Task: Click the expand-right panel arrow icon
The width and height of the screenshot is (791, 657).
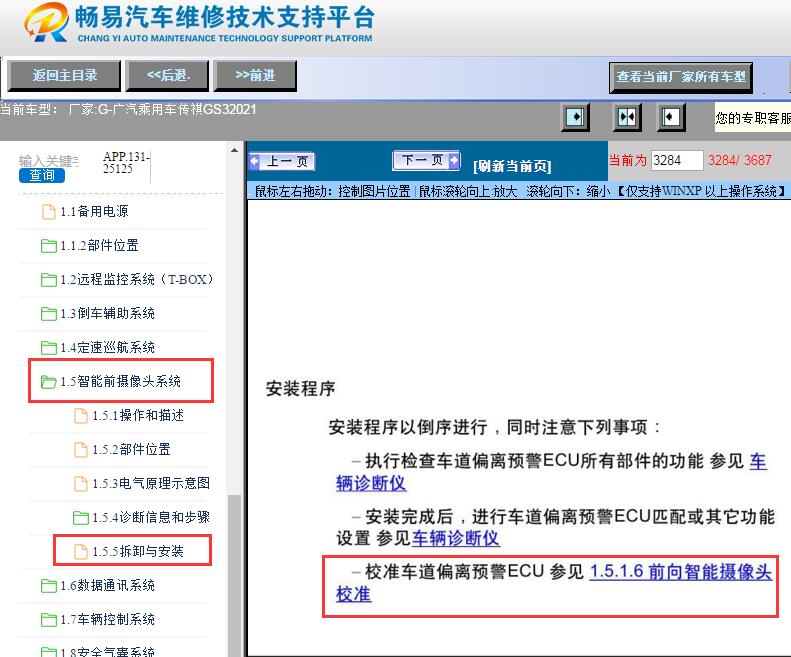Action: (575, 118)
